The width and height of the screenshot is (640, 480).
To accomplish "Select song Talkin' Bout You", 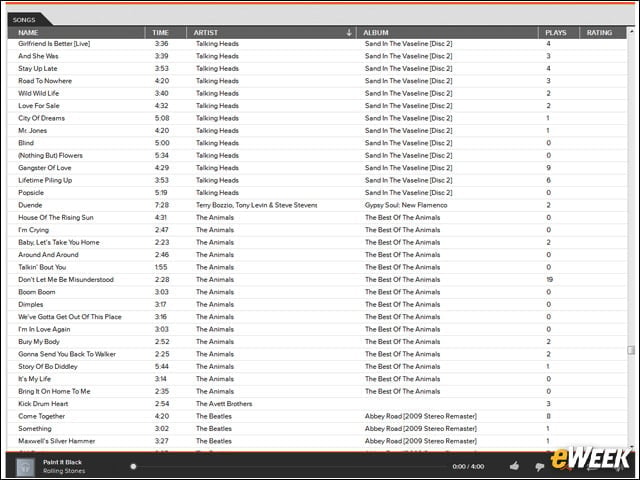I will (42, 267).
